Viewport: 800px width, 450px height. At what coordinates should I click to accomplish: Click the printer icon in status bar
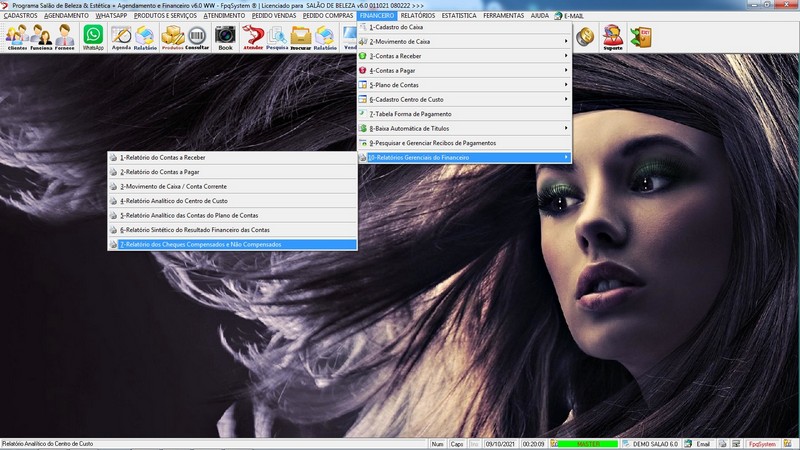[722, 444]
